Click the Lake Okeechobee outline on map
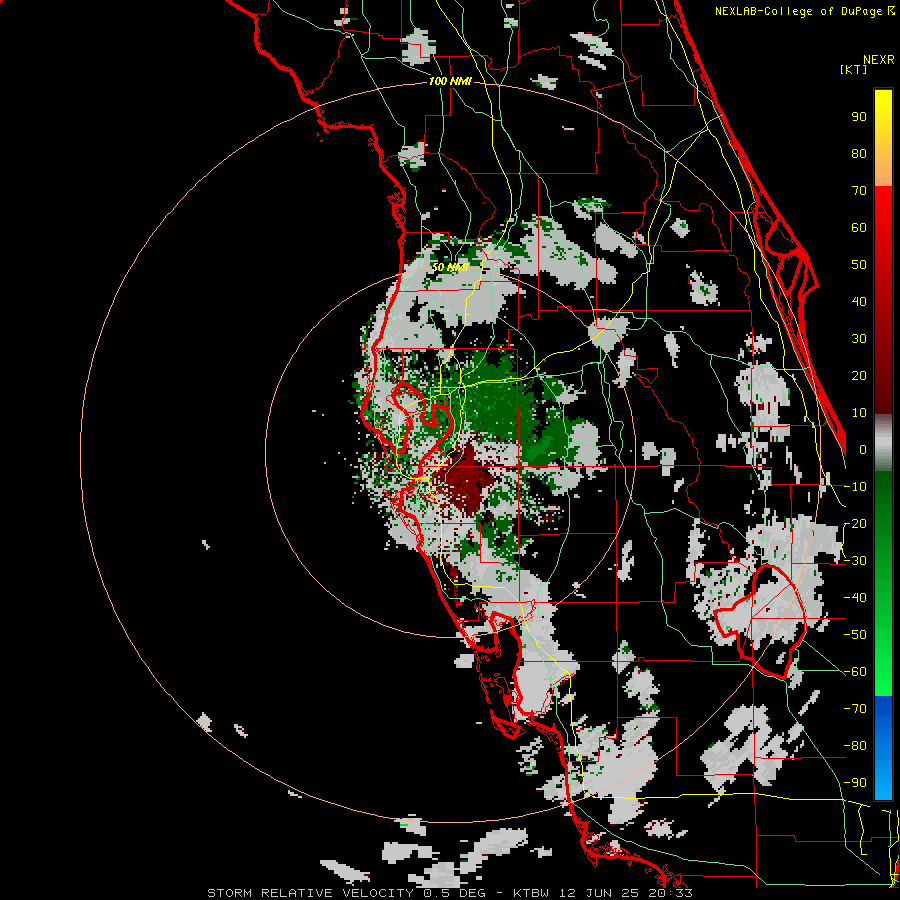The width and height of the screenshot is (900, 900). [759, 620]
